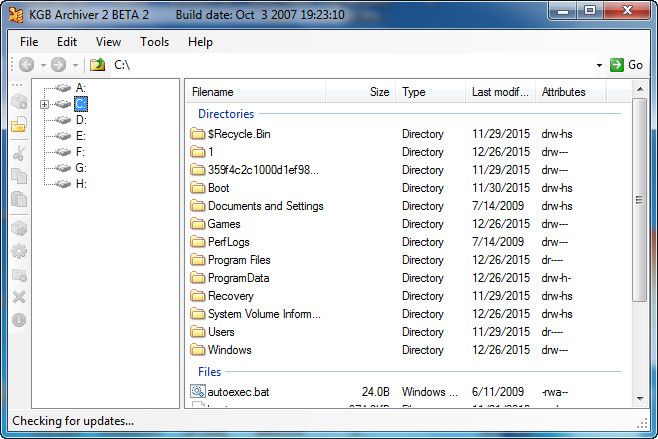658x439 pixels.
Task: Click the open folder sidebar icon
Action: pyautogui.click(x=19, y=125)
